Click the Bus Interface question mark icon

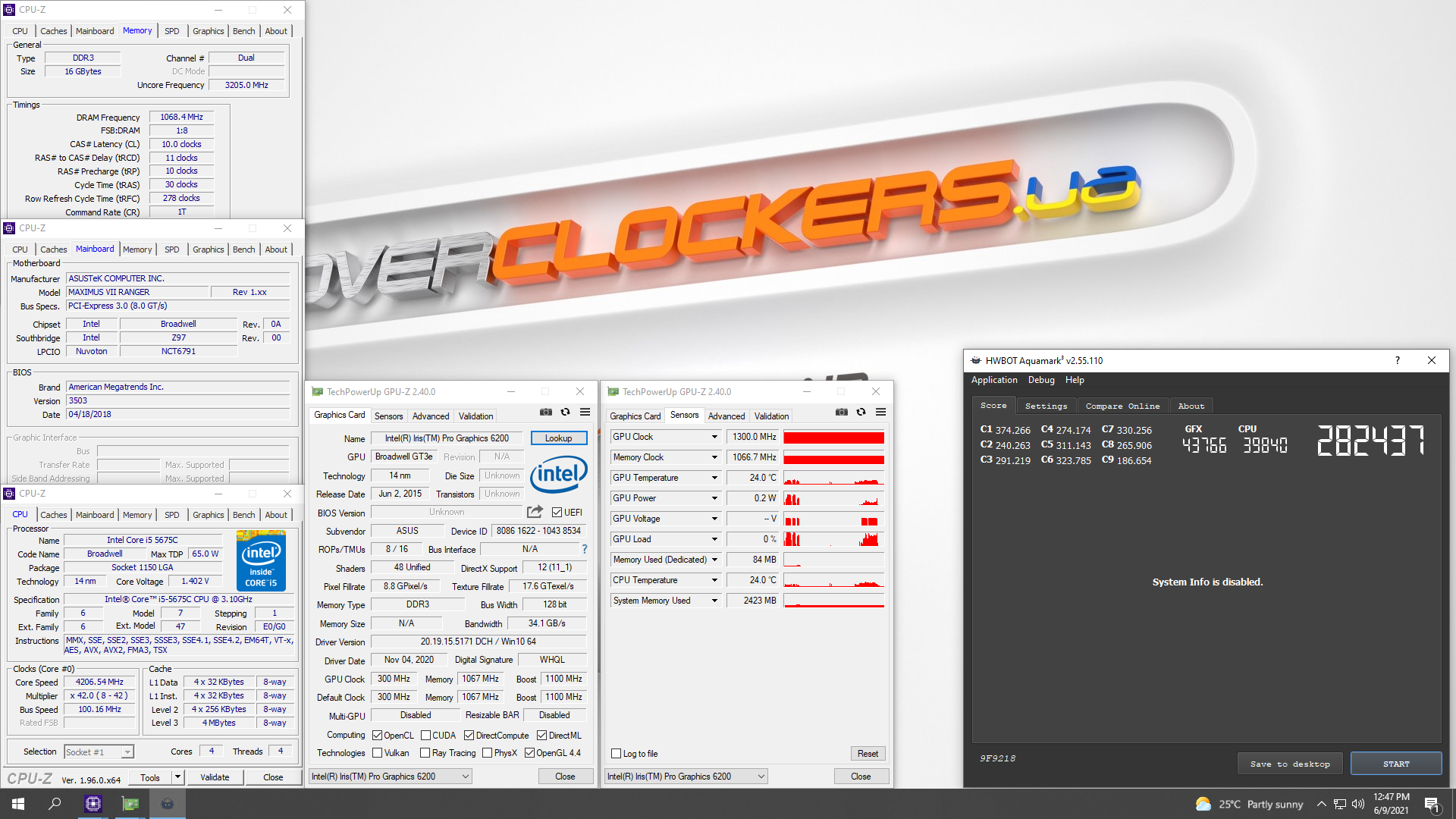585,549
